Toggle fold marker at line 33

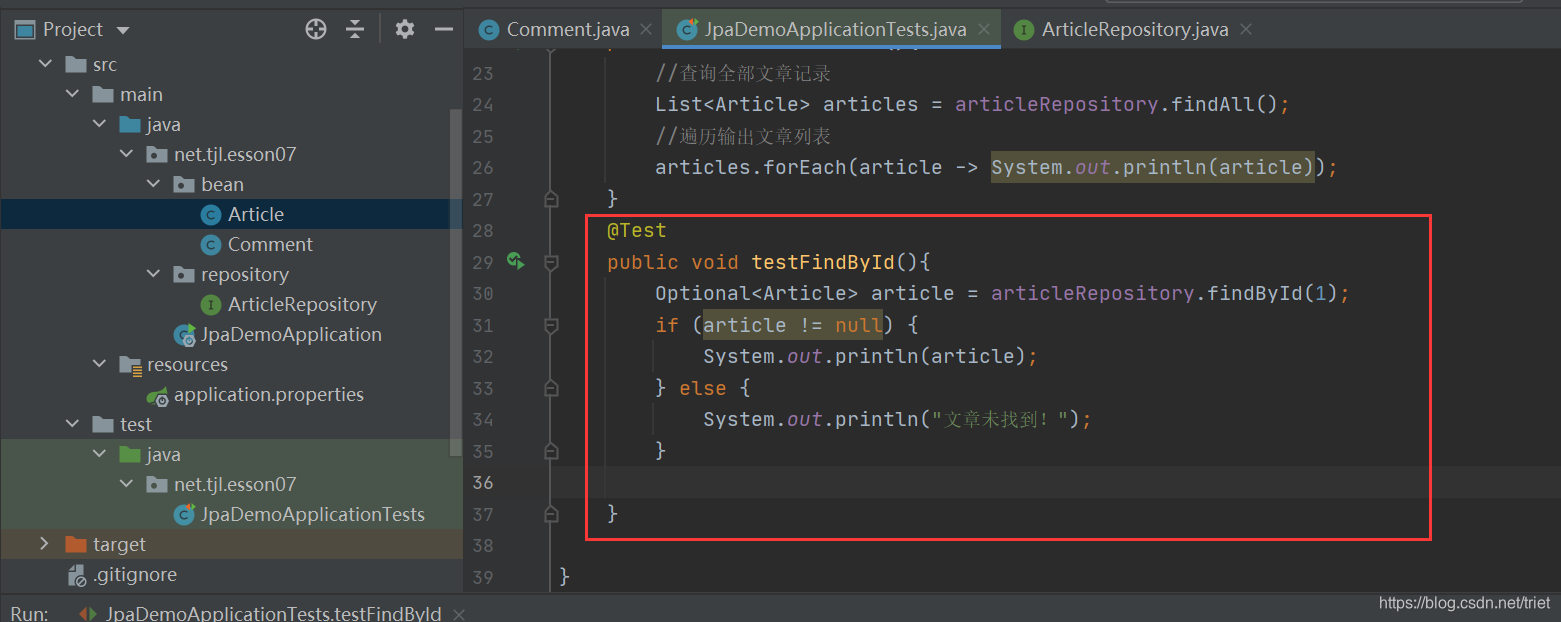[x=550, y=388]
